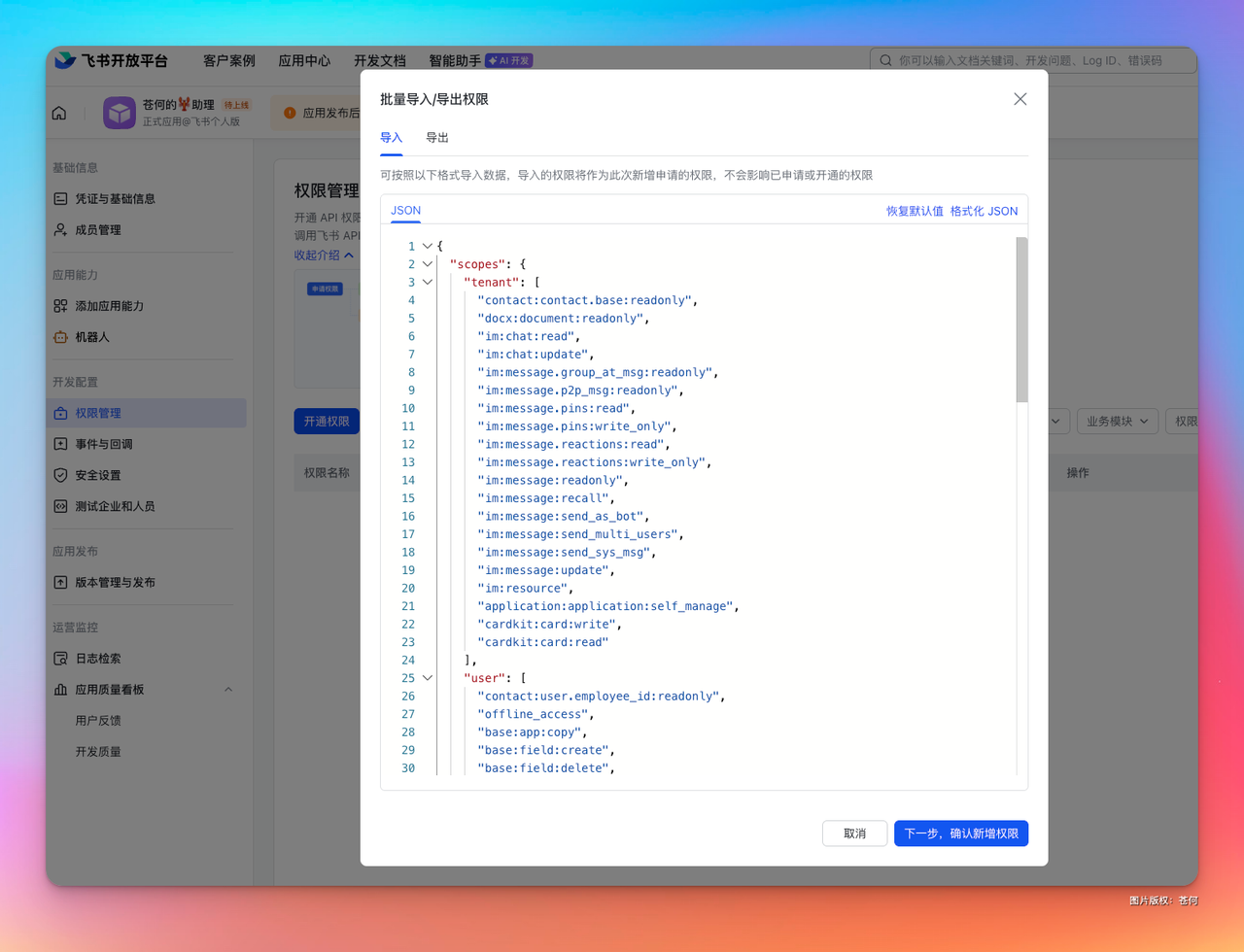Click the 凭证与基础信息 sidebar icon
Image resolution: width=1244 pixels, height=952 pixels.
(60, 198)
